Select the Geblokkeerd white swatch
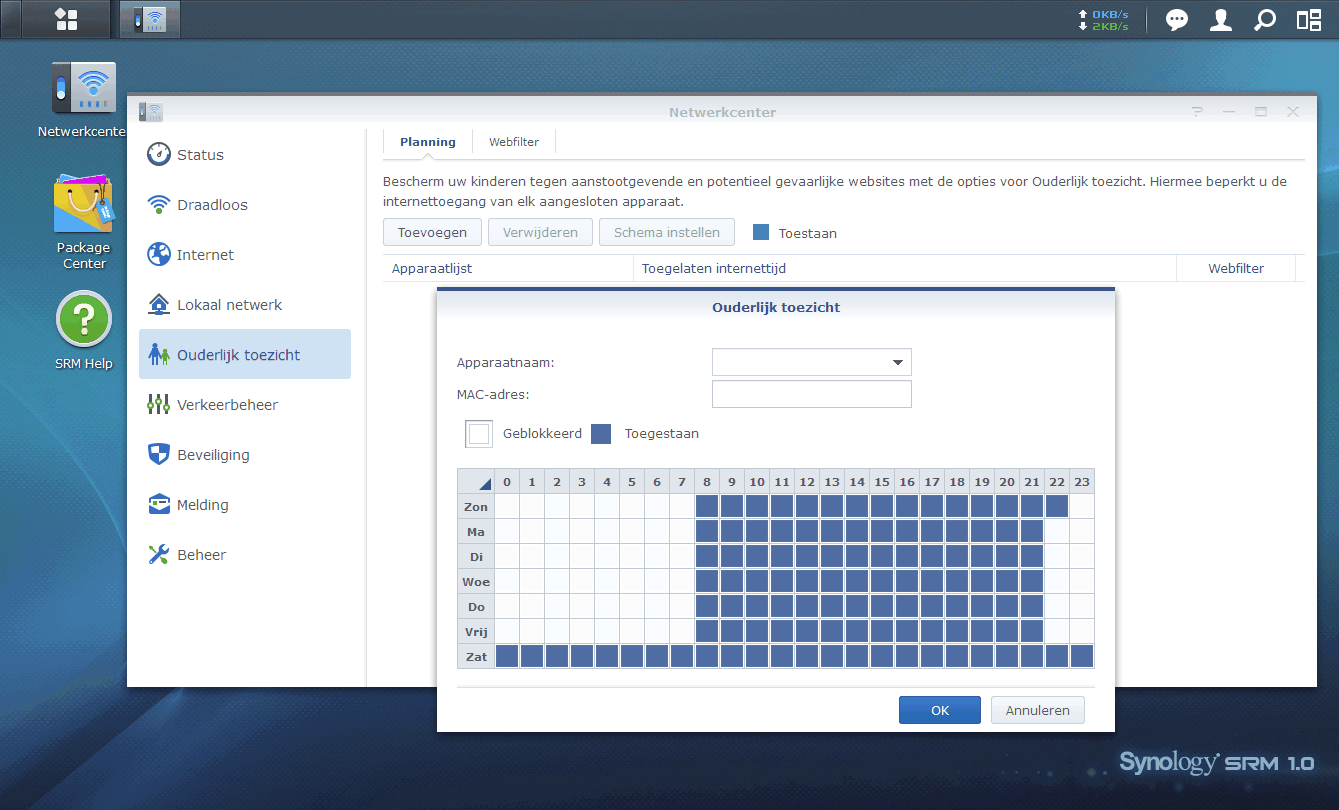This screenshot has height=810, width=1339. [x=479, y=434]
